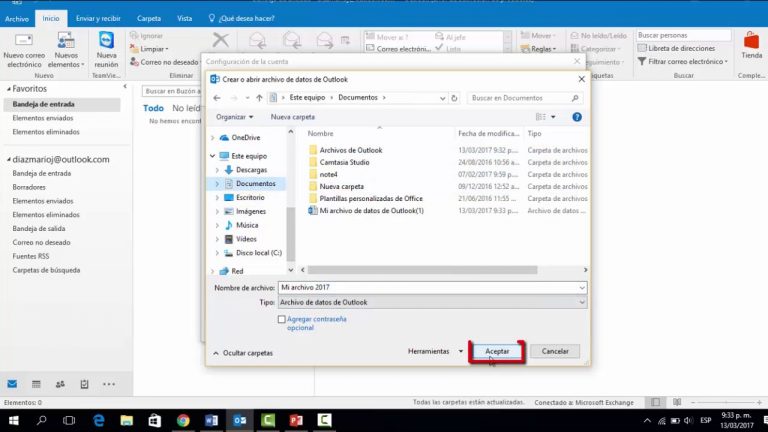
Task: Click Outlook icon on the taskbar
Action: click(x=240, y=420)
